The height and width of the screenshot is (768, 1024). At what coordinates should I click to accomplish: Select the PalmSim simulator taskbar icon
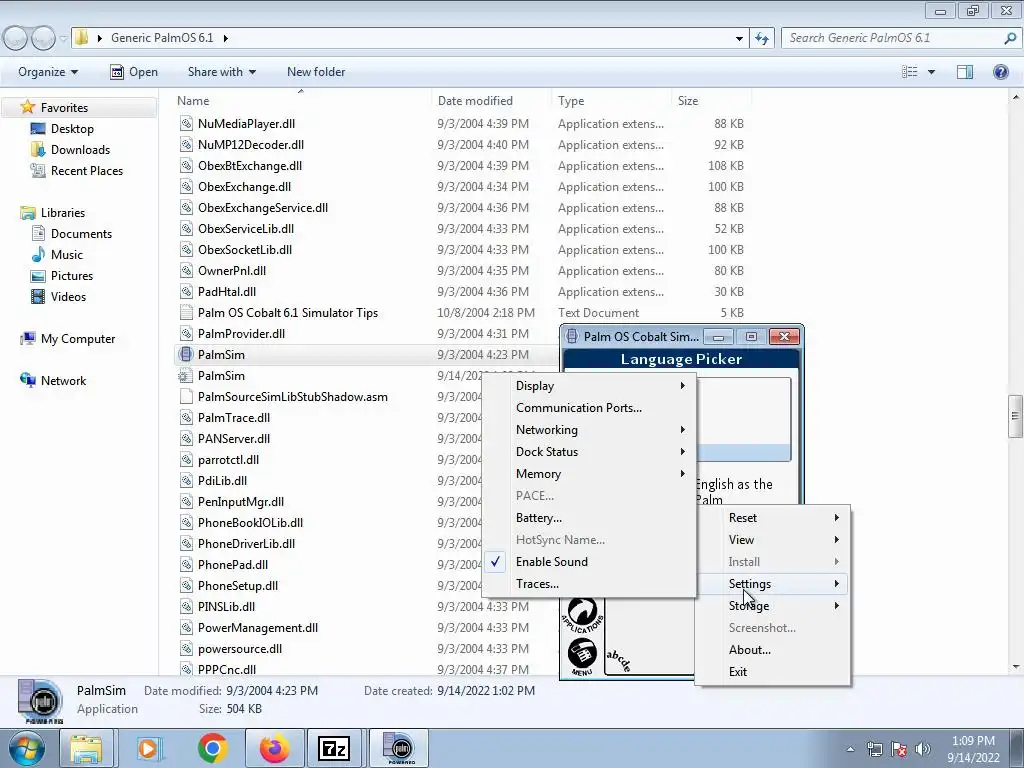click(x=400, y=748)
